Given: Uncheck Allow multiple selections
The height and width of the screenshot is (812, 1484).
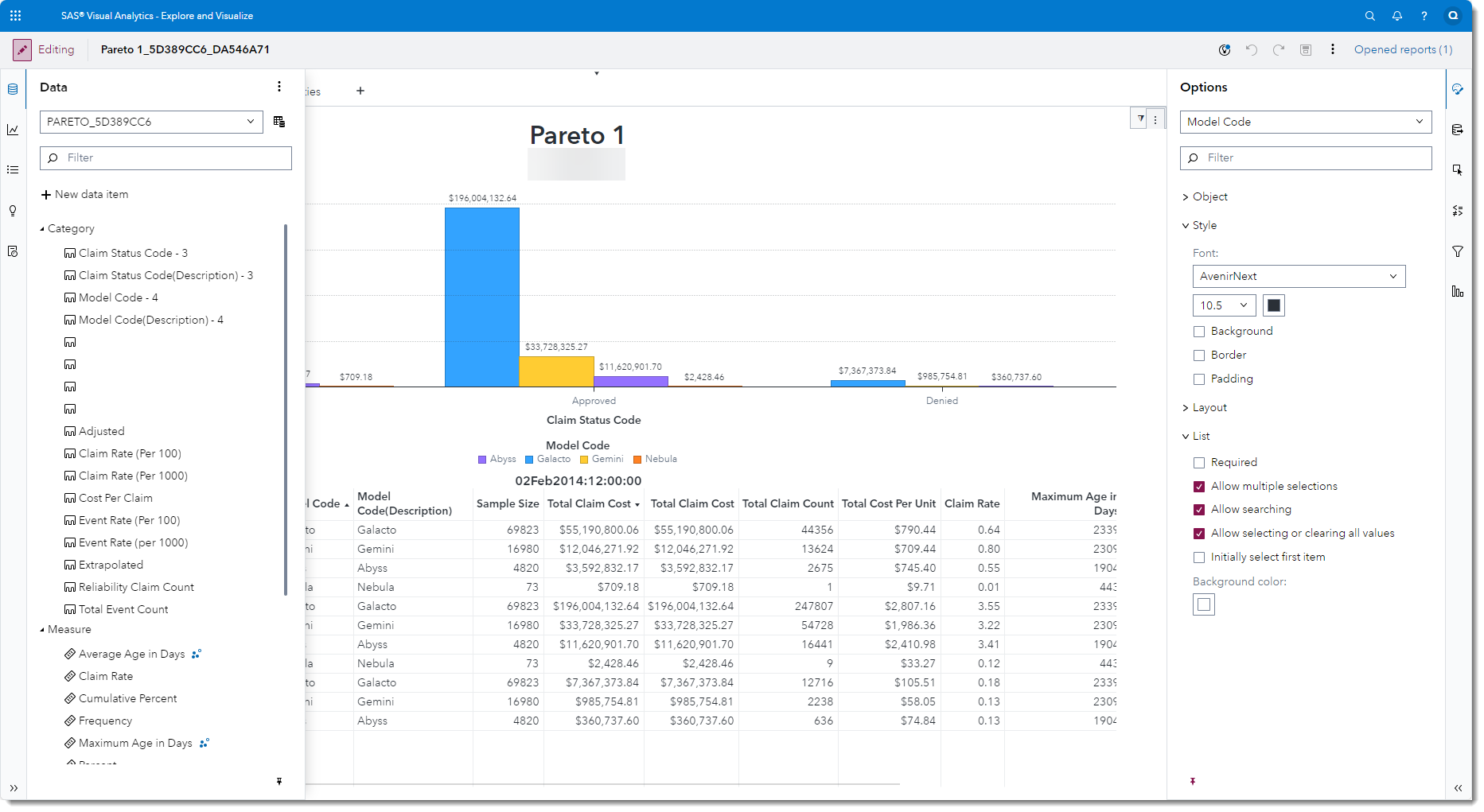Looking at the screenshot, I should (1199, 487).
